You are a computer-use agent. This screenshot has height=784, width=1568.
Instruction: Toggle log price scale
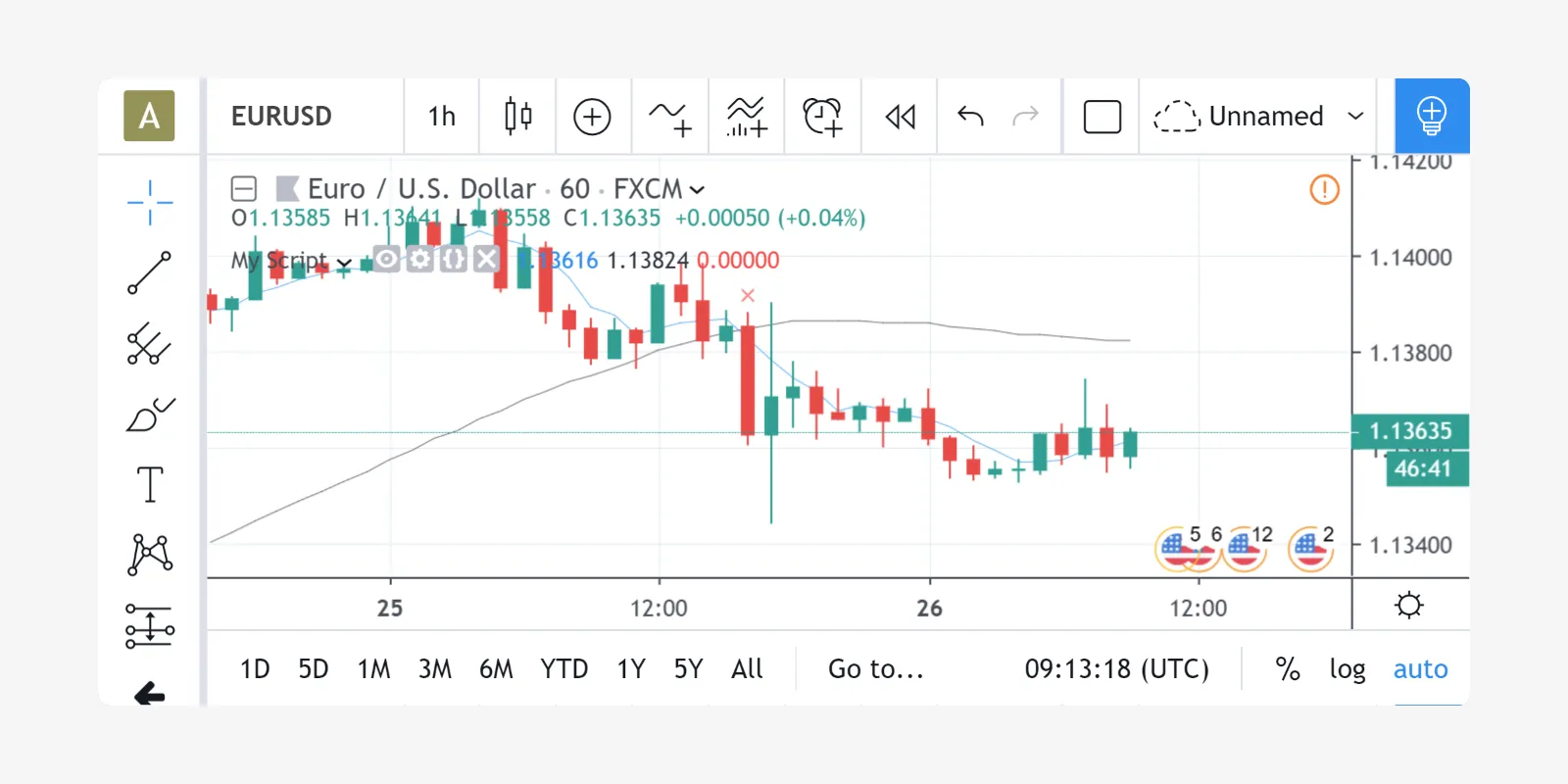pos(1347,669)
